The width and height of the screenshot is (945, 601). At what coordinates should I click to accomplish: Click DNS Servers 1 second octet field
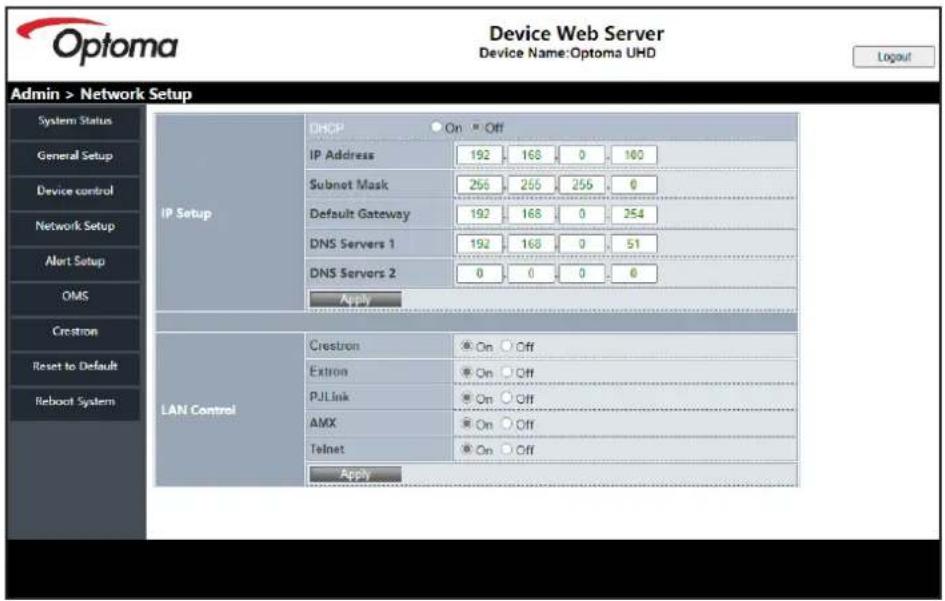(x=531, y=244)
